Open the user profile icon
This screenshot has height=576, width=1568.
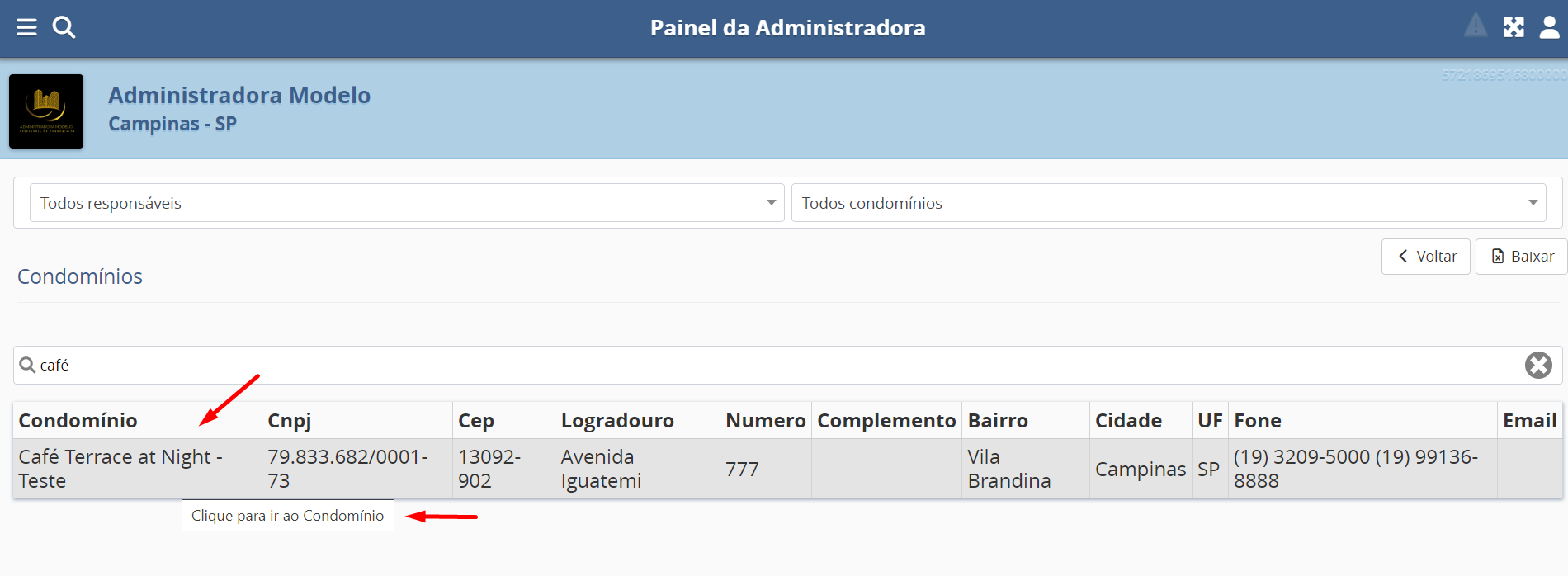click(1549, 27)
